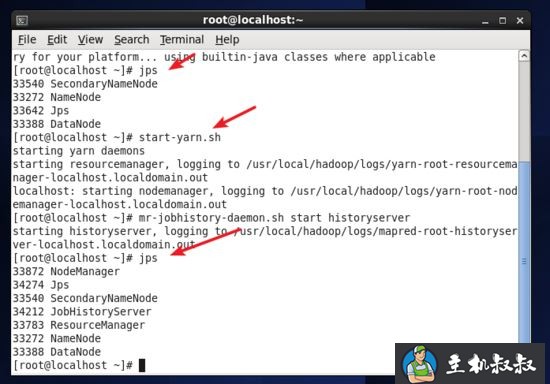The width and height of the screenshot is (550, 384).
Task: Open the Terminal menu
Action: click(x=182, y=40)
